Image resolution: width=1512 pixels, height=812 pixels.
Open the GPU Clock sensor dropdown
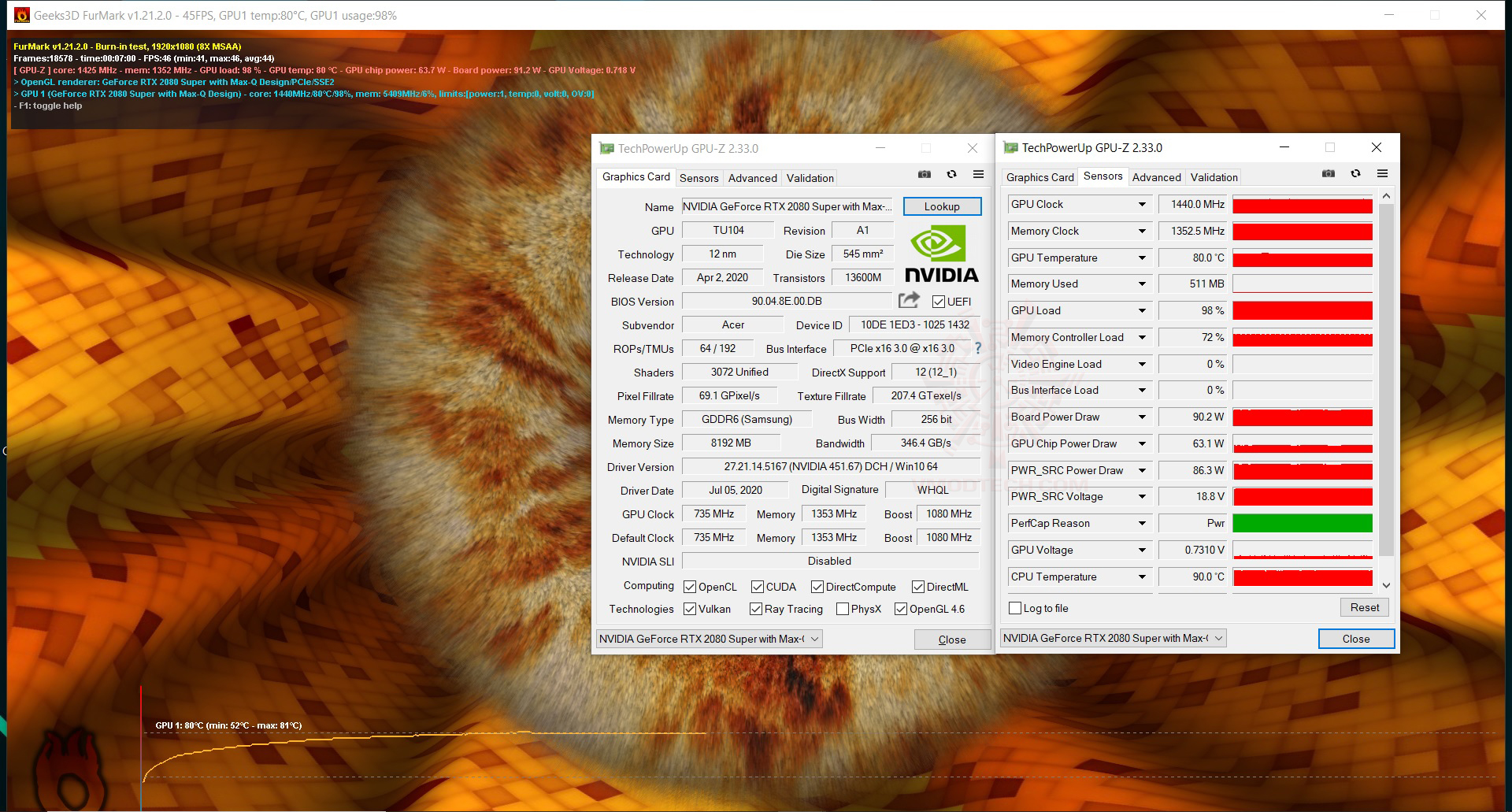tap(1142, 205)
